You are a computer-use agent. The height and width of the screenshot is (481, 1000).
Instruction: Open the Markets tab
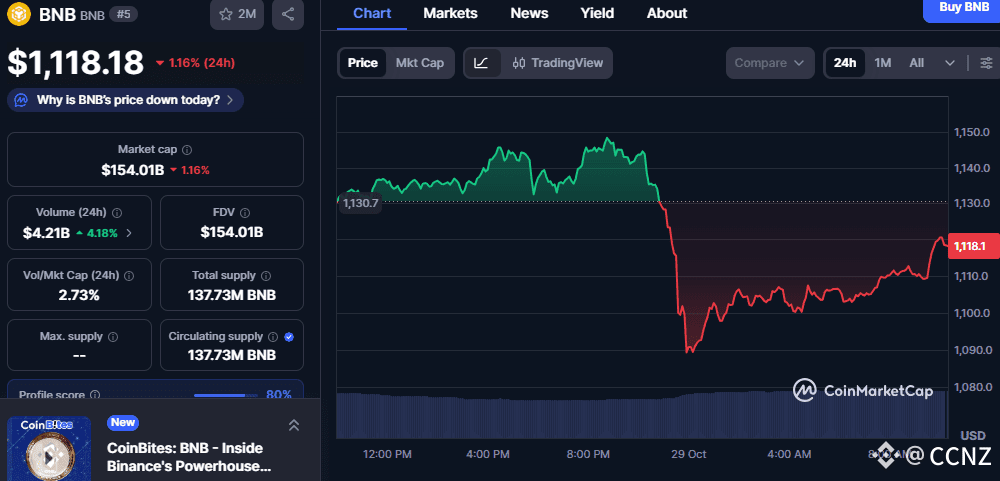point(450,13)
